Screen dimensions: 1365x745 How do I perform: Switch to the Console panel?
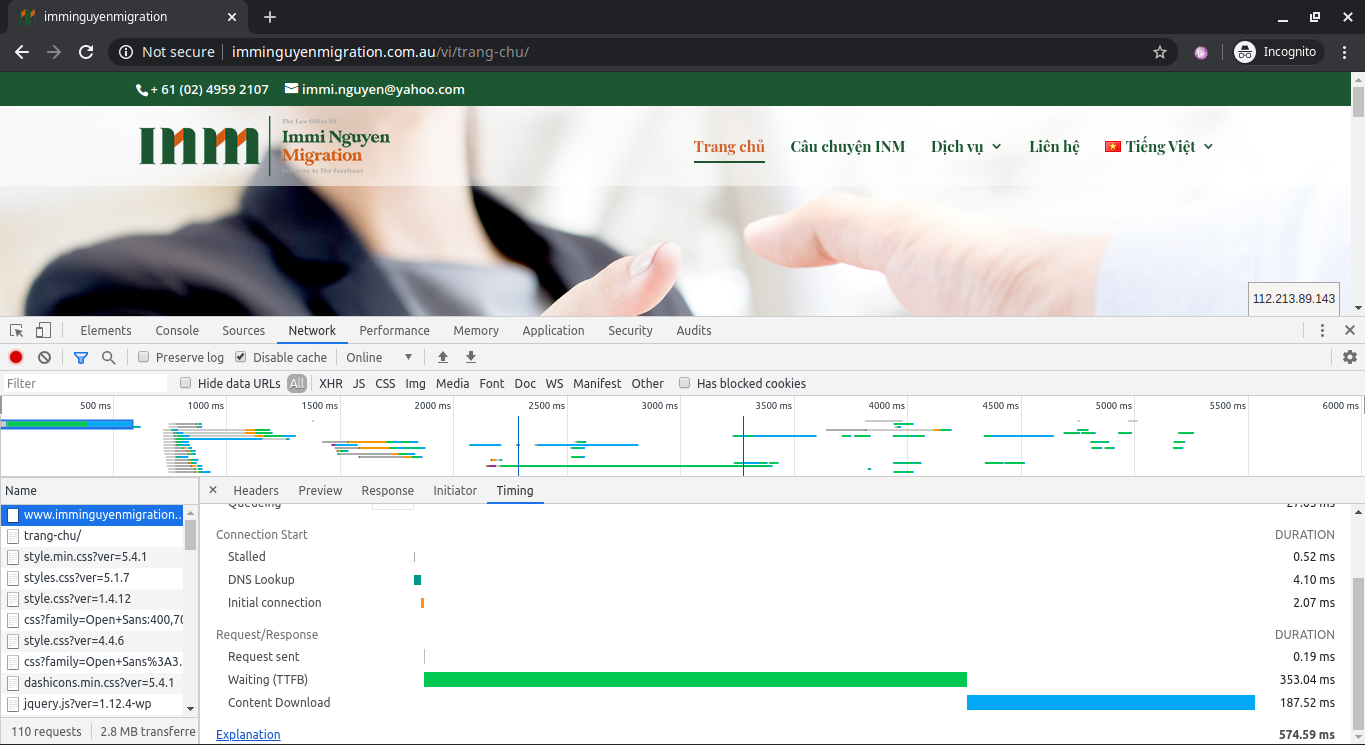[177, 330]
